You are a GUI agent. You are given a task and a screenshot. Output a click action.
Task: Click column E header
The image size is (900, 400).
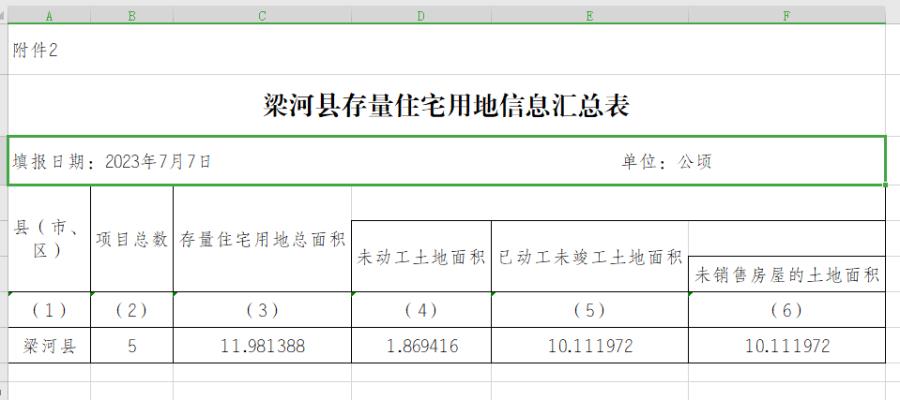tap(590, 15)
